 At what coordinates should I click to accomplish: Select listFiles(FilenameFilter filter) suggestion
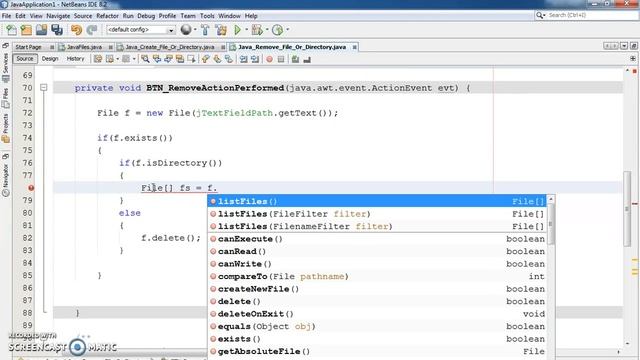377,227
